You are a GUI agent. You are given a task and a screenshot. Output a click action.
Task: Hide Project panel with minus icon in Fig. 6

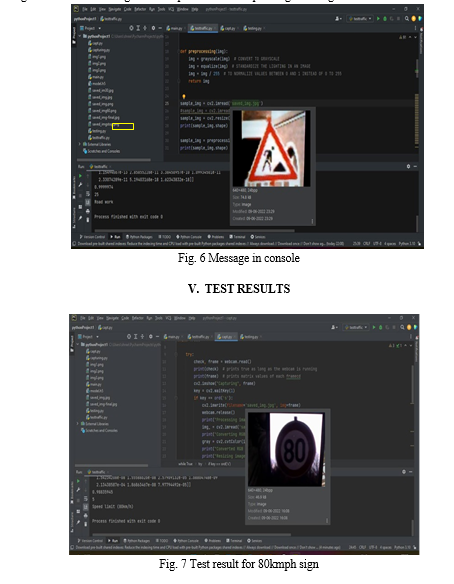click(160, 28)
